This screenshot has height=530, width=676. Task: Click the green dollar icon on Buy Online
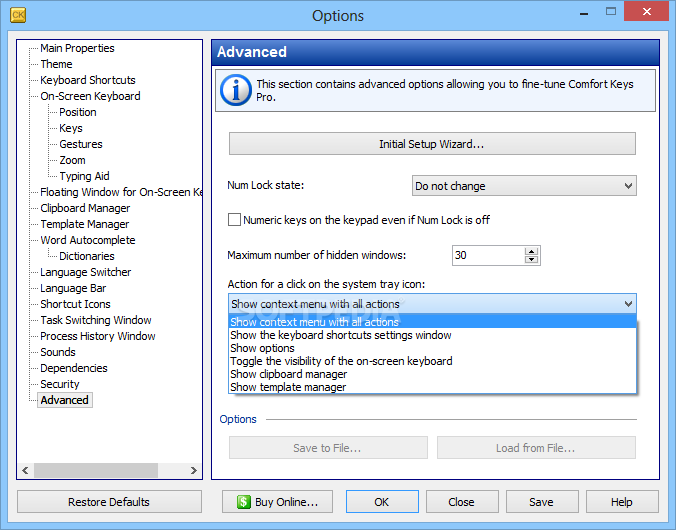(243, 502)
